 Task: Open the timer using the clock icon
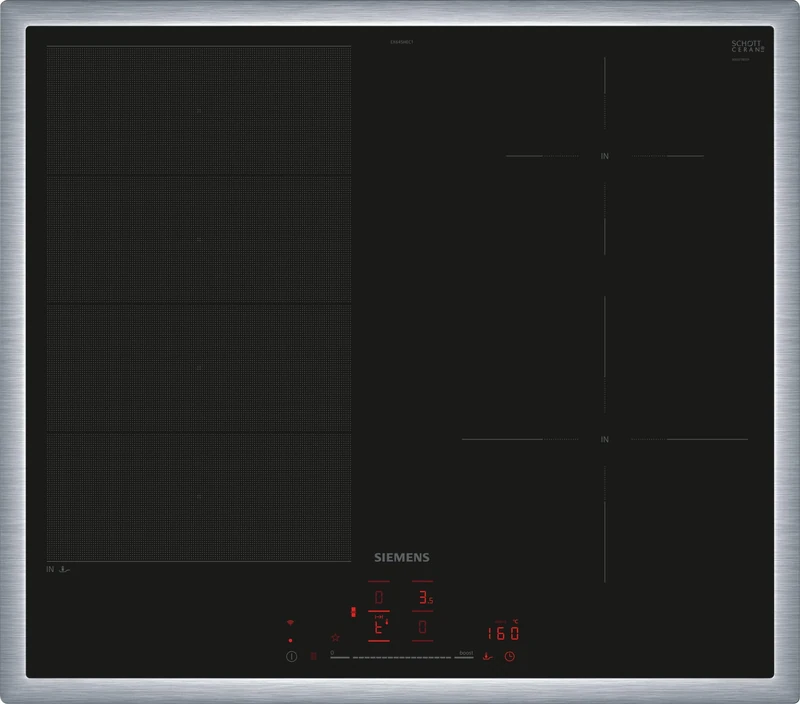pyautogui.click(x=509, y=655)
